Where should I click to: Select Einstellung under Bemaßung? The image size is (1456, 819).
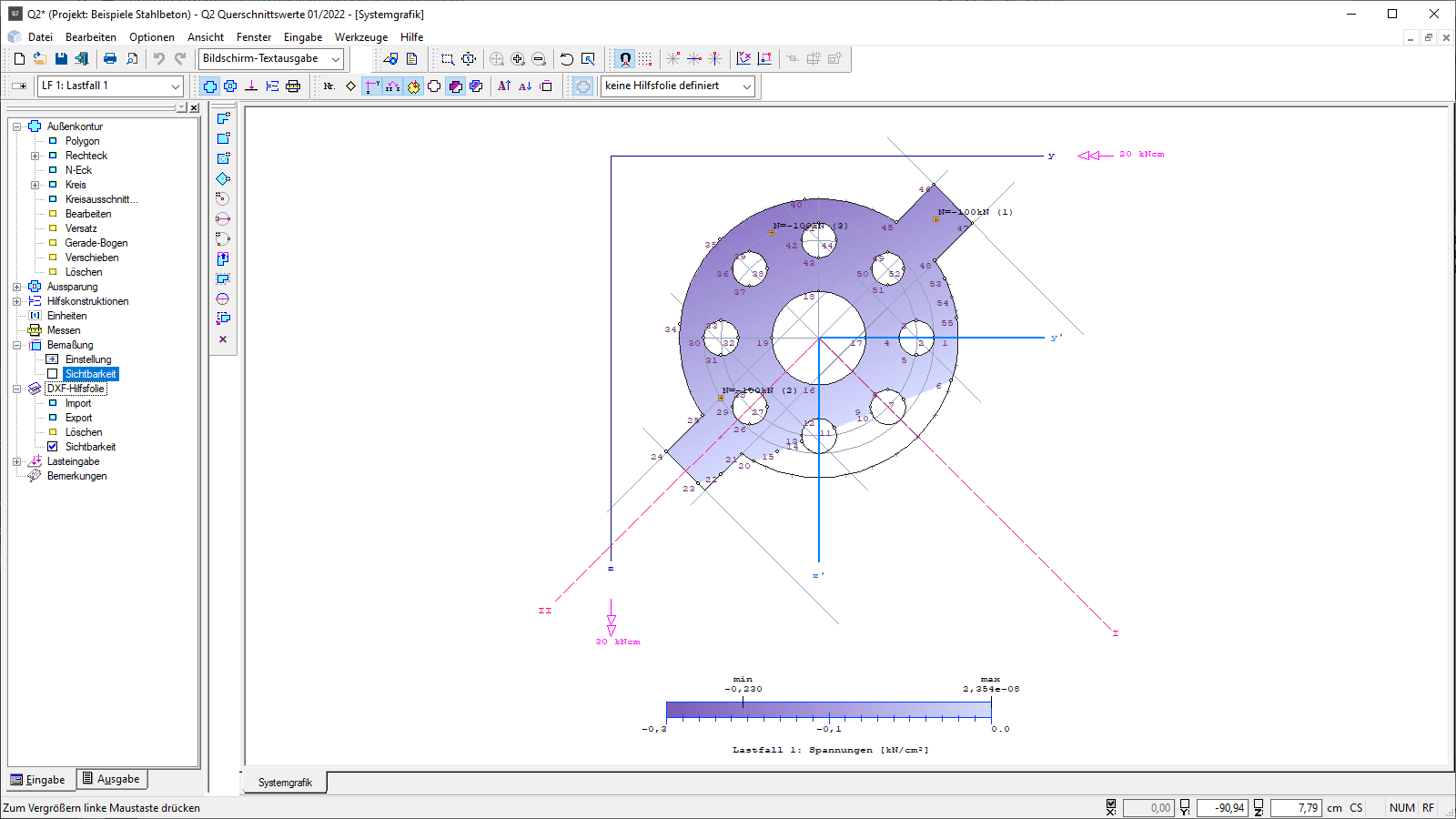point(88,359)
